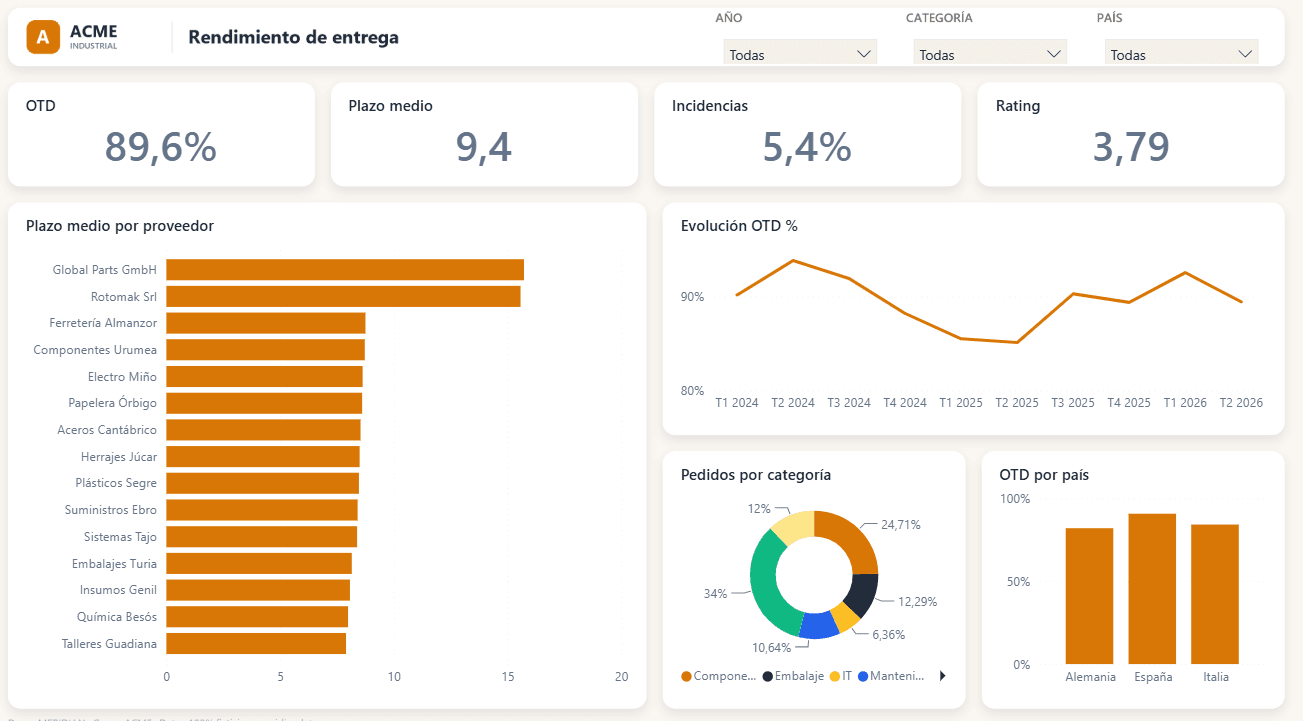This screenshot has height=721, width=1303.
Task: Click the Insumos Genil bar
Action: (258, 590)
